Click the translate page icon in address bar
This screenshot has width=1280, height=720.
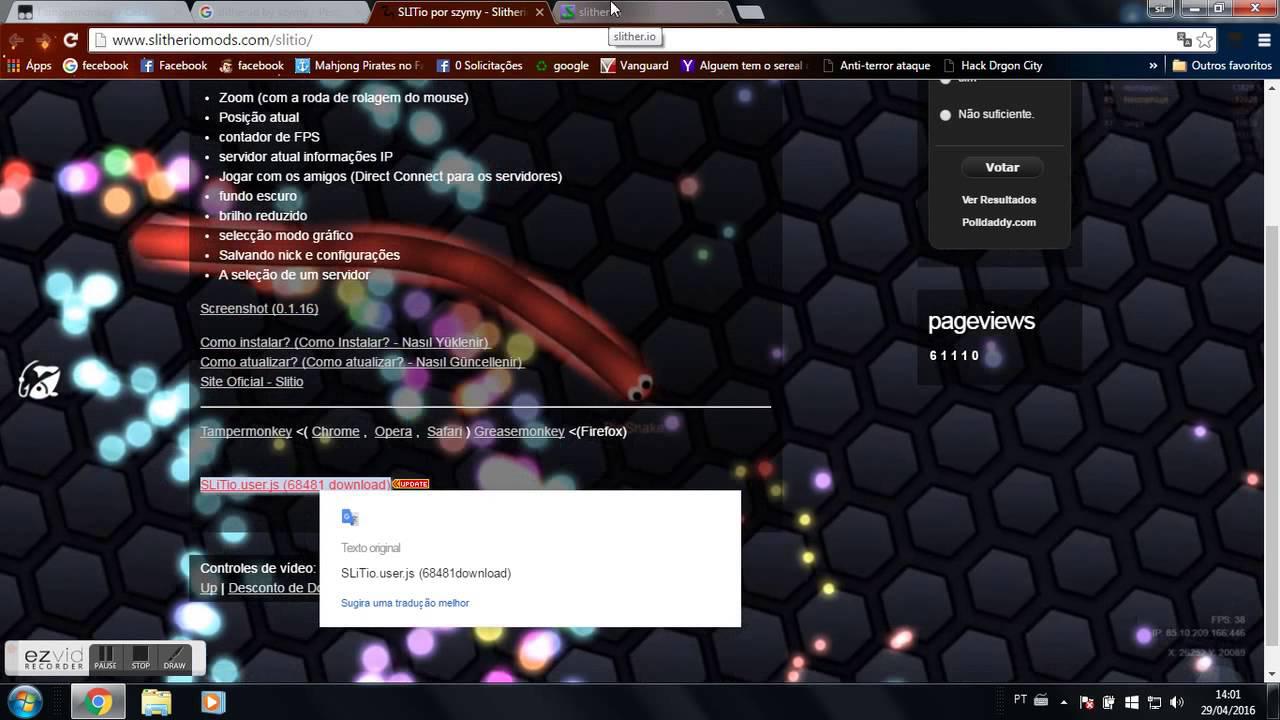tap(1184, 40)
